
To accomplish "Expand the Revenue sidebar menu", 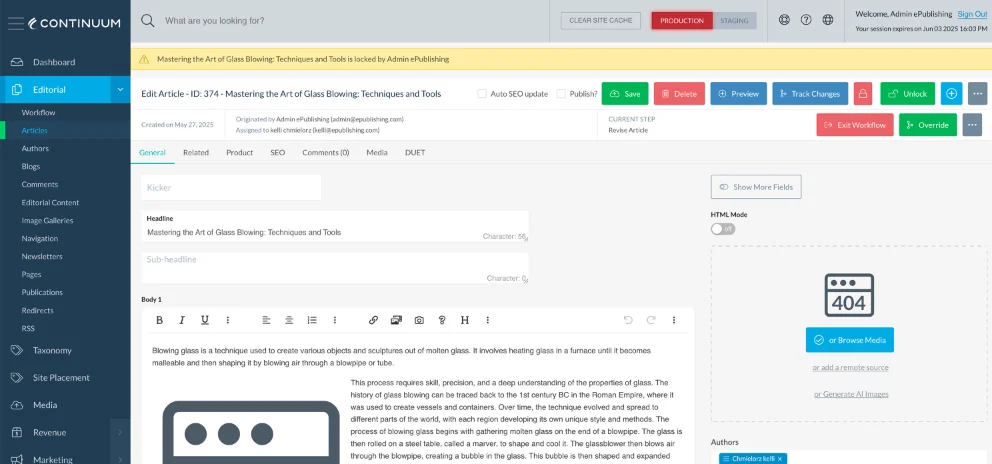I will click(120, 432).
